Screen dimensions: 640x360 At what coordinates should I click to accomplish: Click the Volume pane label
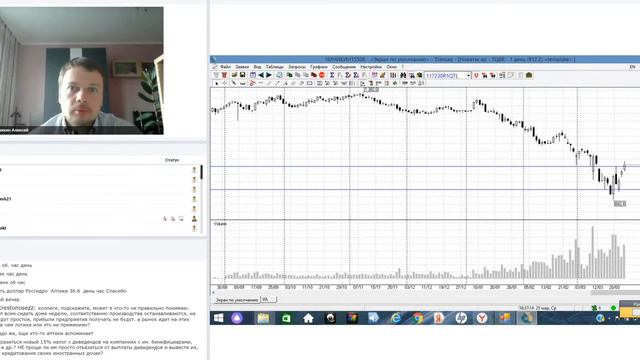pyautogui.click(x=220, y=224)
